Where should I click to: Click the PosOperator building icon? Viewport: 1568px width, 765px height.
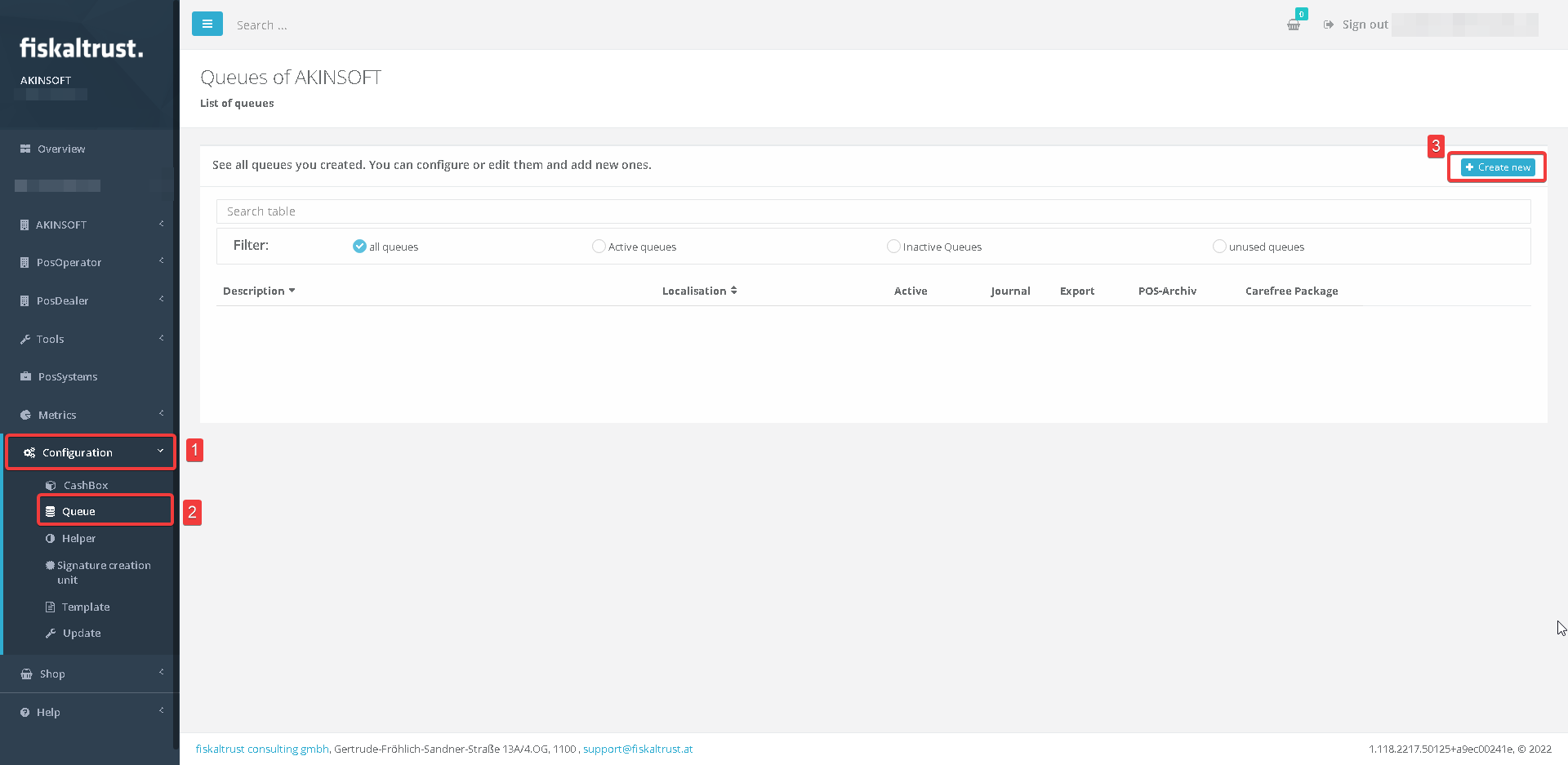[24, 262]
